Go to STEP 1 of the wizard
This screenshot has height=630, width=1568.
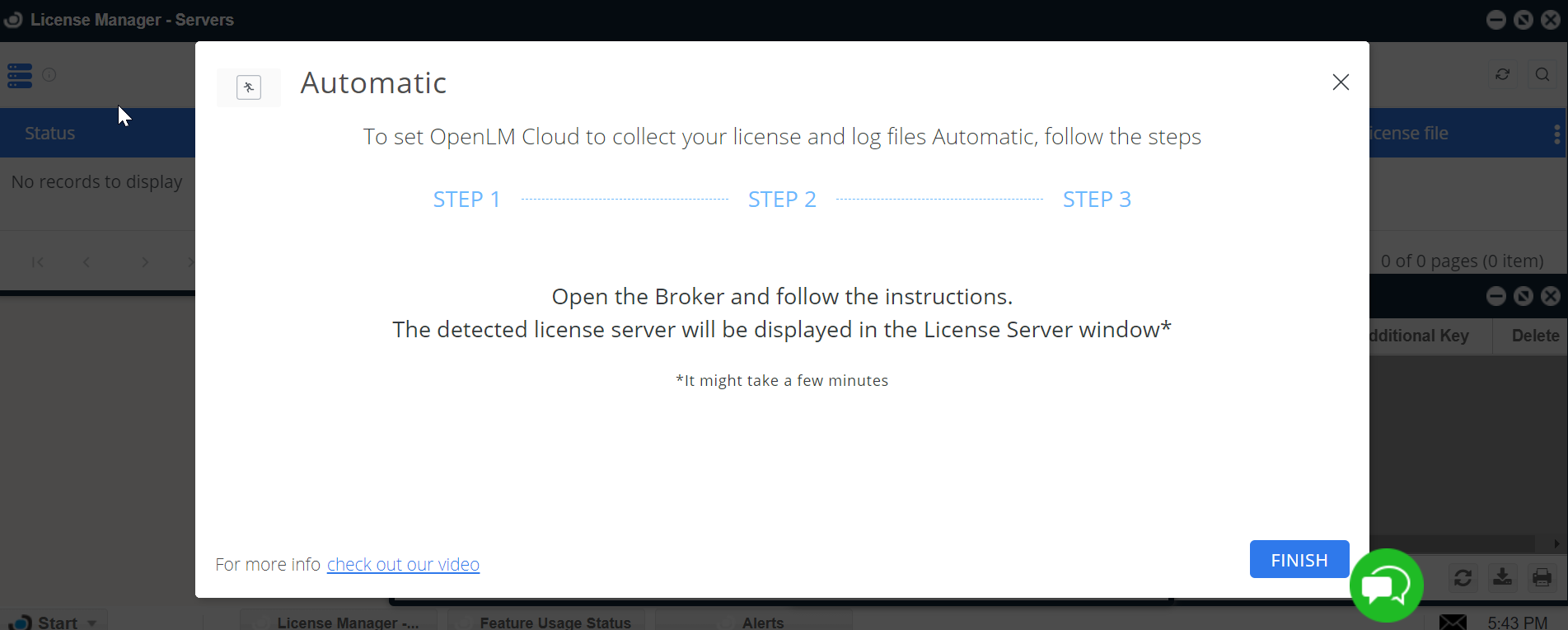coord(466,200)
